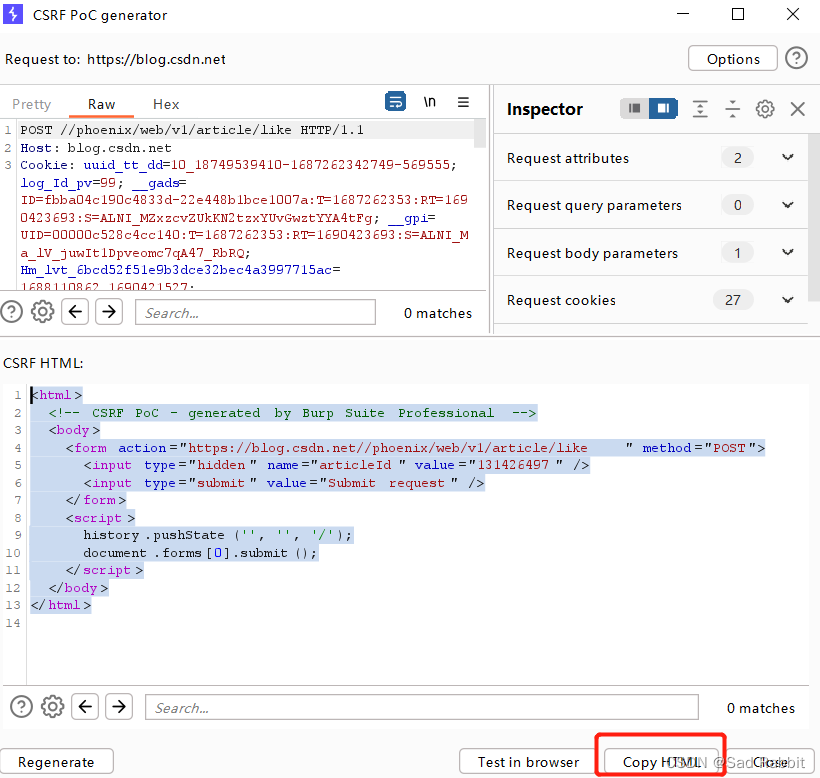The height and width of the screenshot is (778, 820).
Task: Switch to Raw tab
Action: [101, 104]
